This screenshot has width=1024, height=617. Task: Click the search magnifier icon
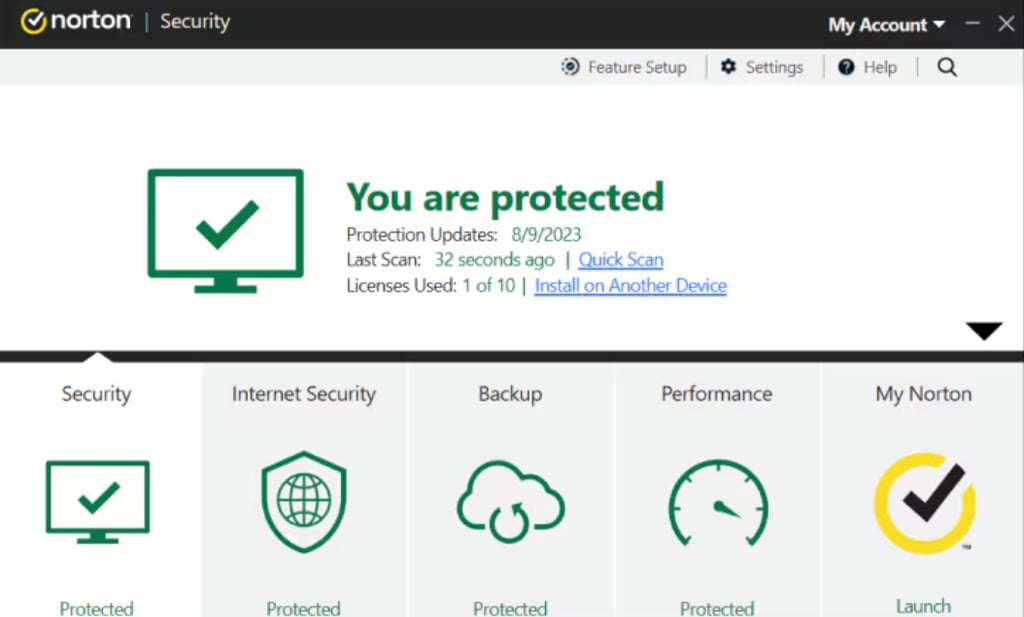pyautogui.click(x=947, y=67)
